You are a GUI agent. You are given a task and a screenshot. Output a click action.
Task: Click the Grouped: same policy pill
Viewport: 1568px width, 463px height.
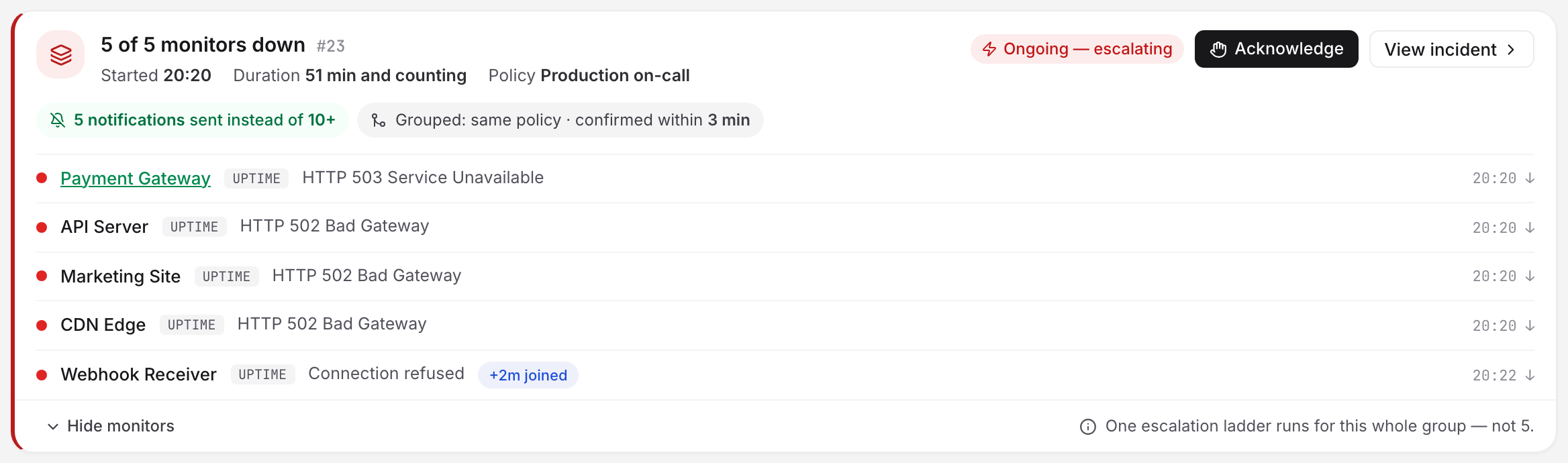coord(560,120)
